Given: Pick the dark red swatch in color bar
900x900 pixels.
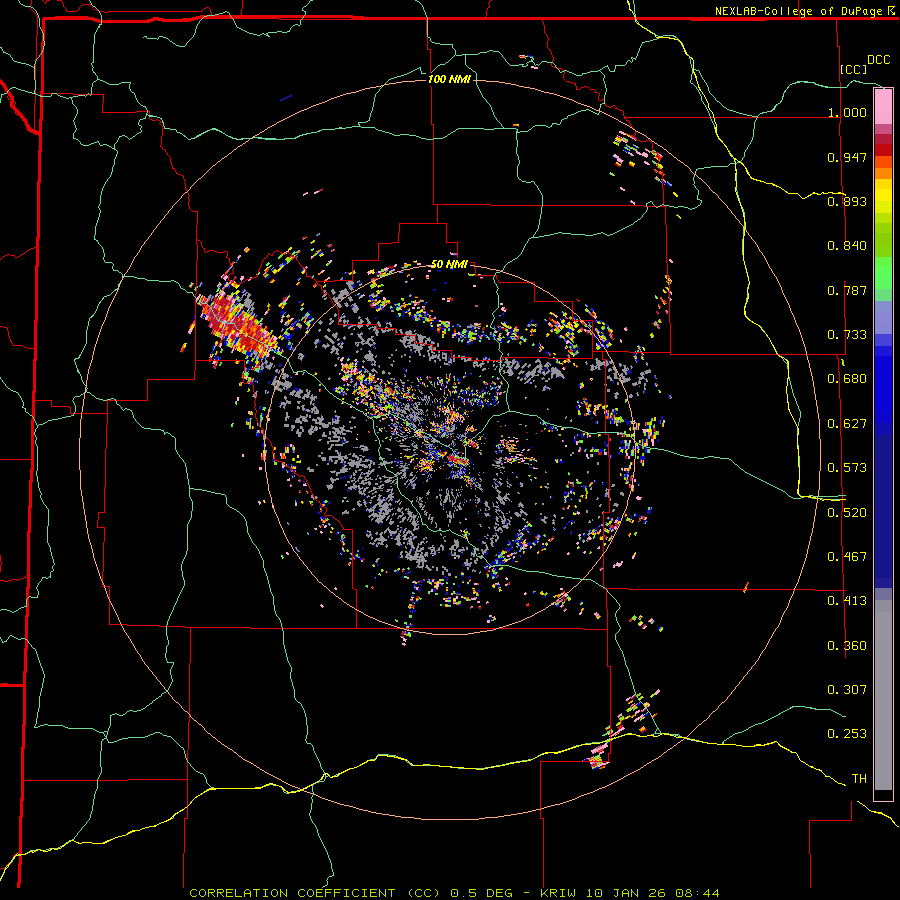Looking at the screenshot, I should coord(883,149).
